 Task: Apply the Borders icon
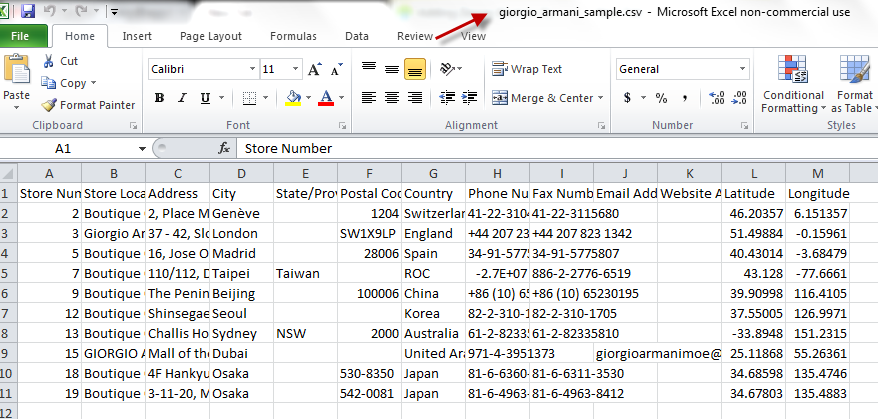tap(249, 99)
